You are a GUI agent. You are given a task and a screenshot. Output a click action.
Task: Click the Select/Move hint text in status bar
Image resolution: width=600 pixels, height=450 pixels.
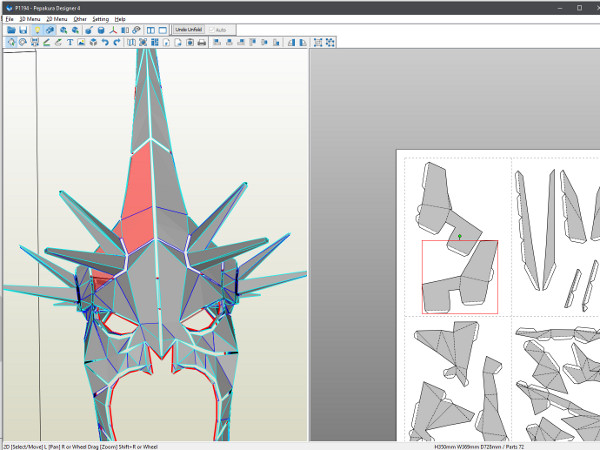coord(80,447)
